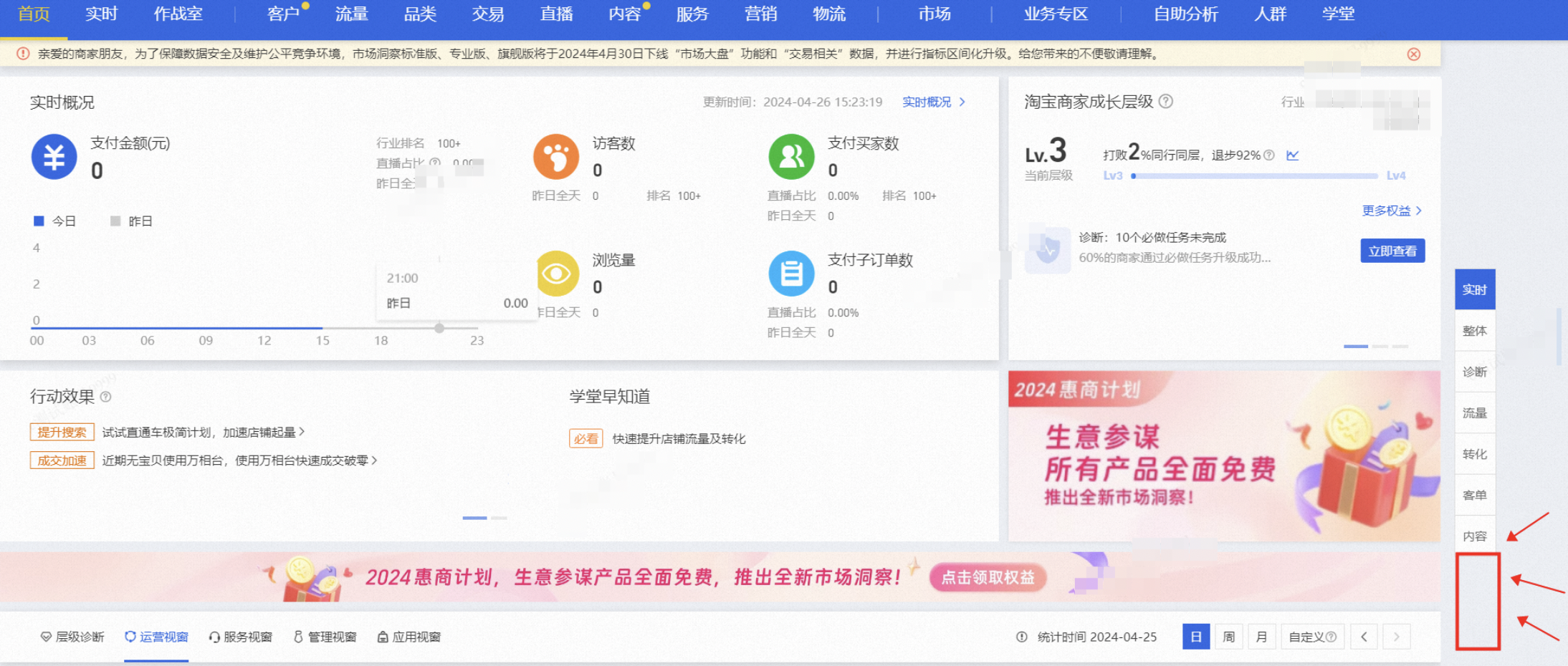
Task: Go to next date with right arrow
Action: point(1396,637)
